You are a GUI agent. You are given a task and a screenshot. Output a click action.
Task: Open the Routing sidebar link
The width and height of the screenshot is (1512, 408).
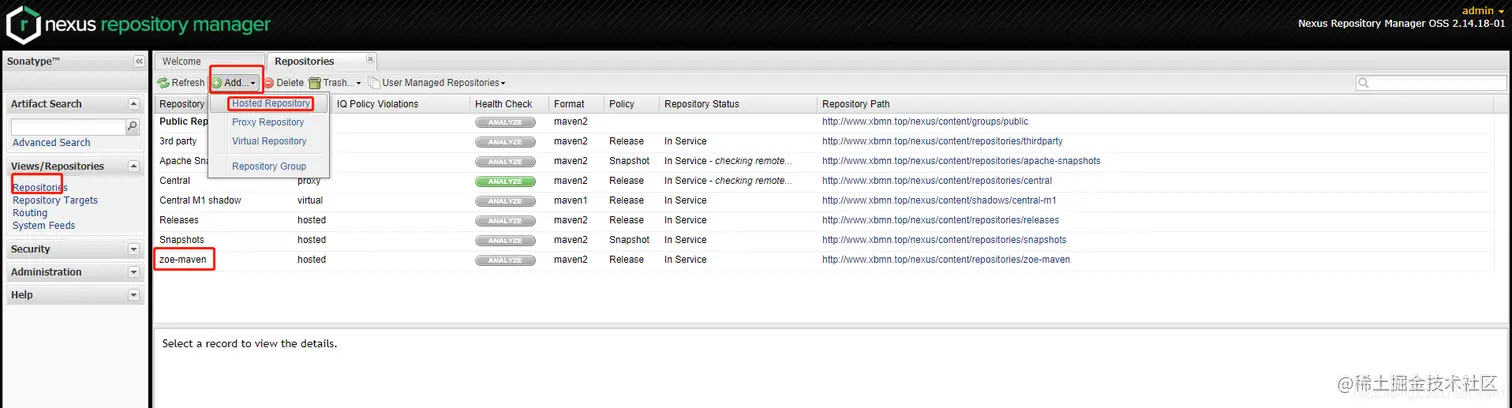pos(30,213)
